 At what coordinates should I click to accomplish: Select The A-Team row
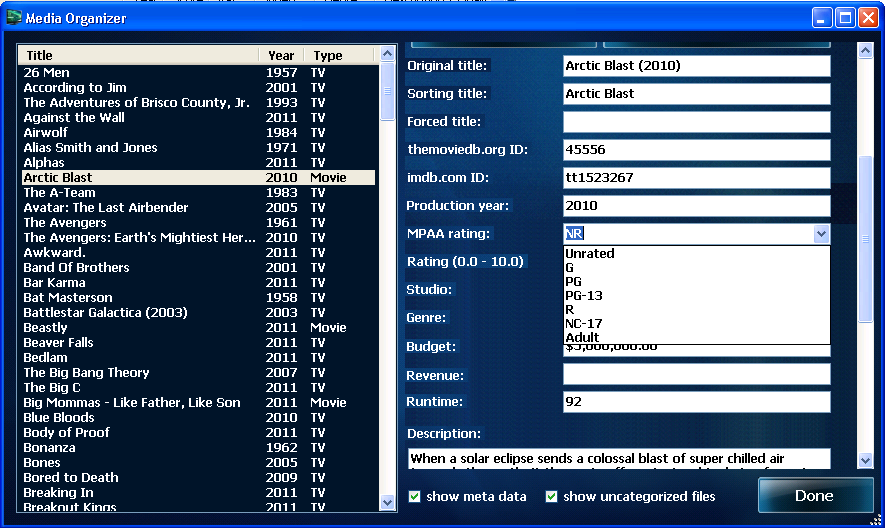click(x=199, y=192)
